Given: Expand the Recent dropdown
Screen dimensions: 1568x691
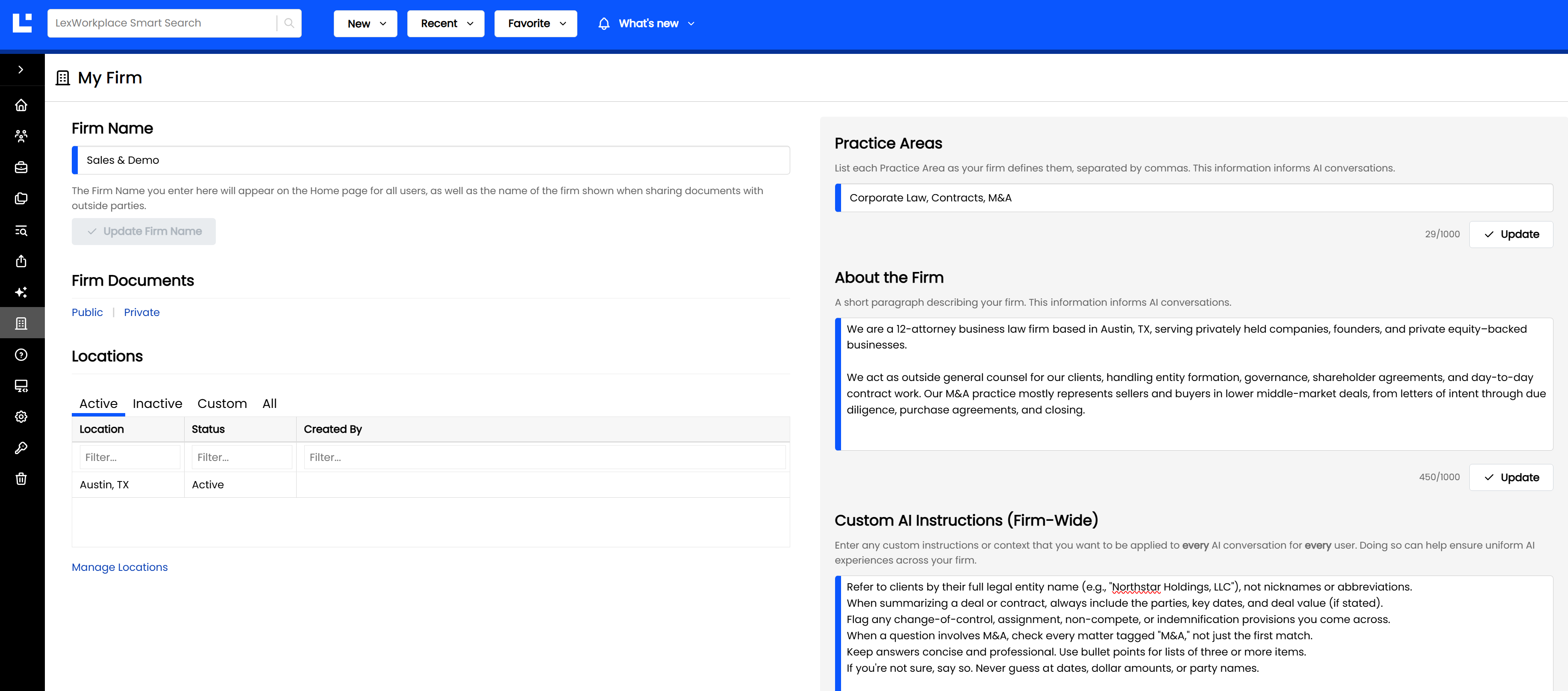Looking at the screenshot, I should [446, 24].
